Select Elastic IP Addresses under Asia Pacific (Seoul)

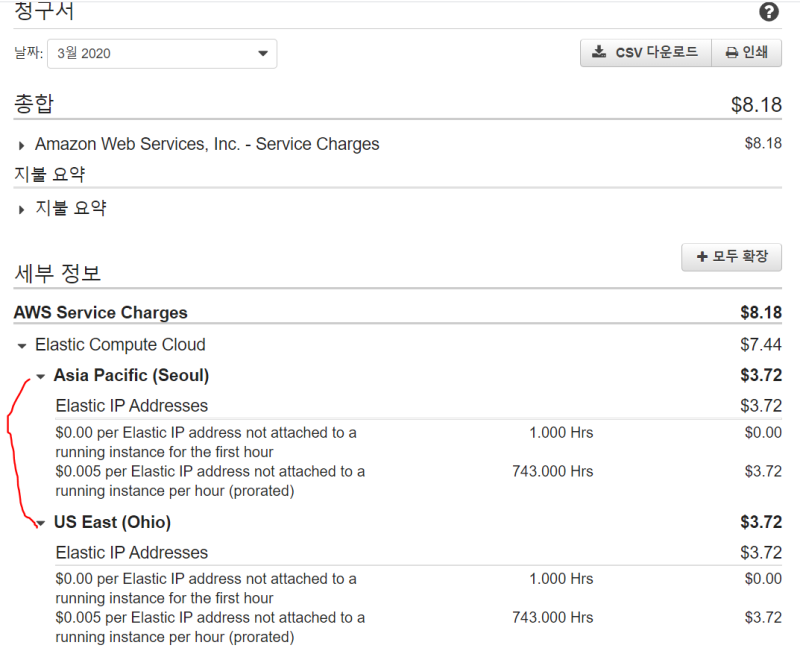[x=132, y=406]
